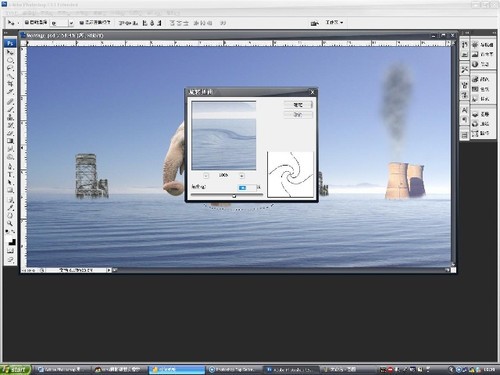Toggle the auto-select checkbox in options bar
Screen dimensions: 500x375
[27, 22]
